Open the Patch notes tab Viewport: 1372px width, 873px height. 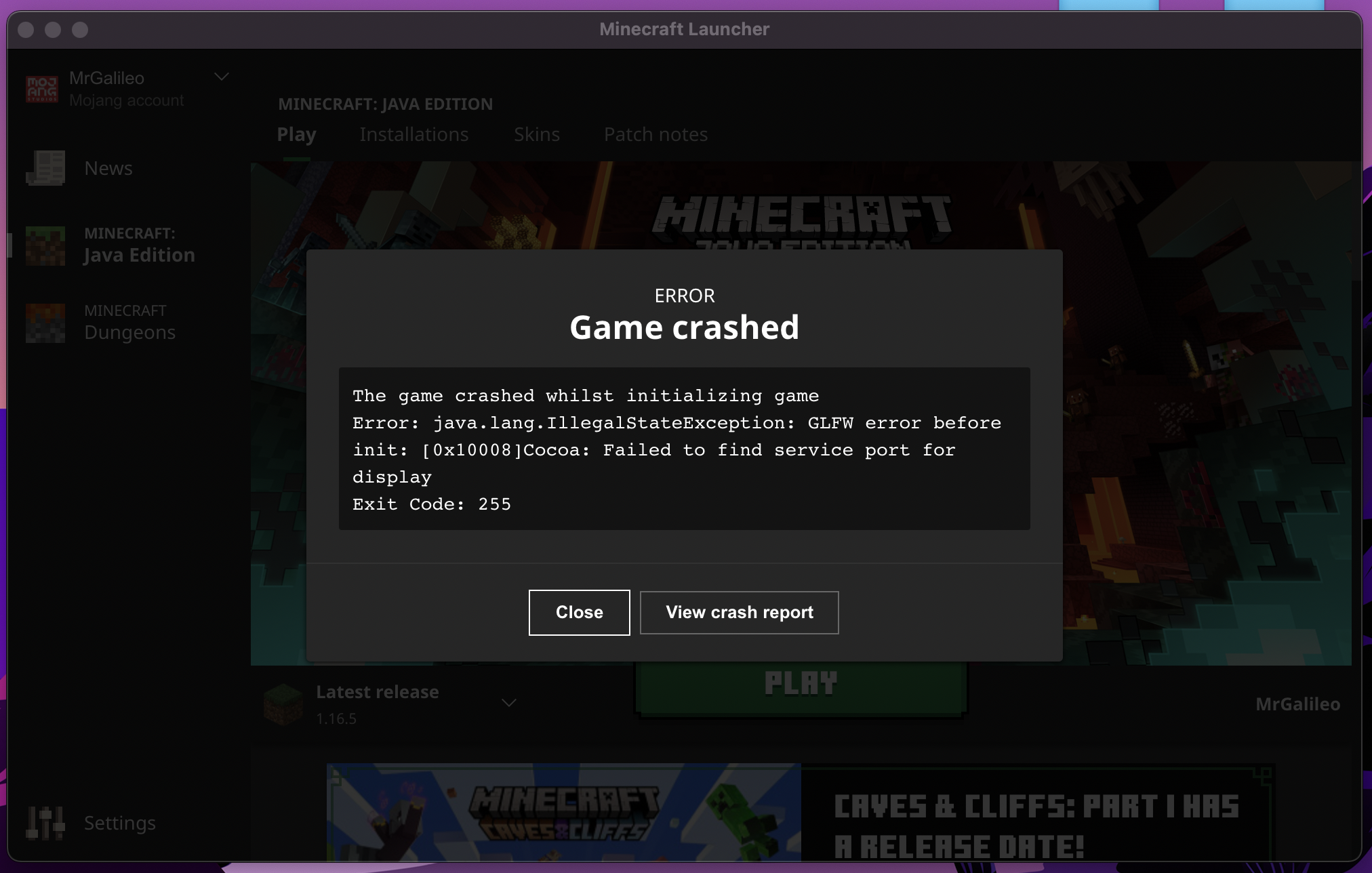pyautogui.click(x=655, y=134)
